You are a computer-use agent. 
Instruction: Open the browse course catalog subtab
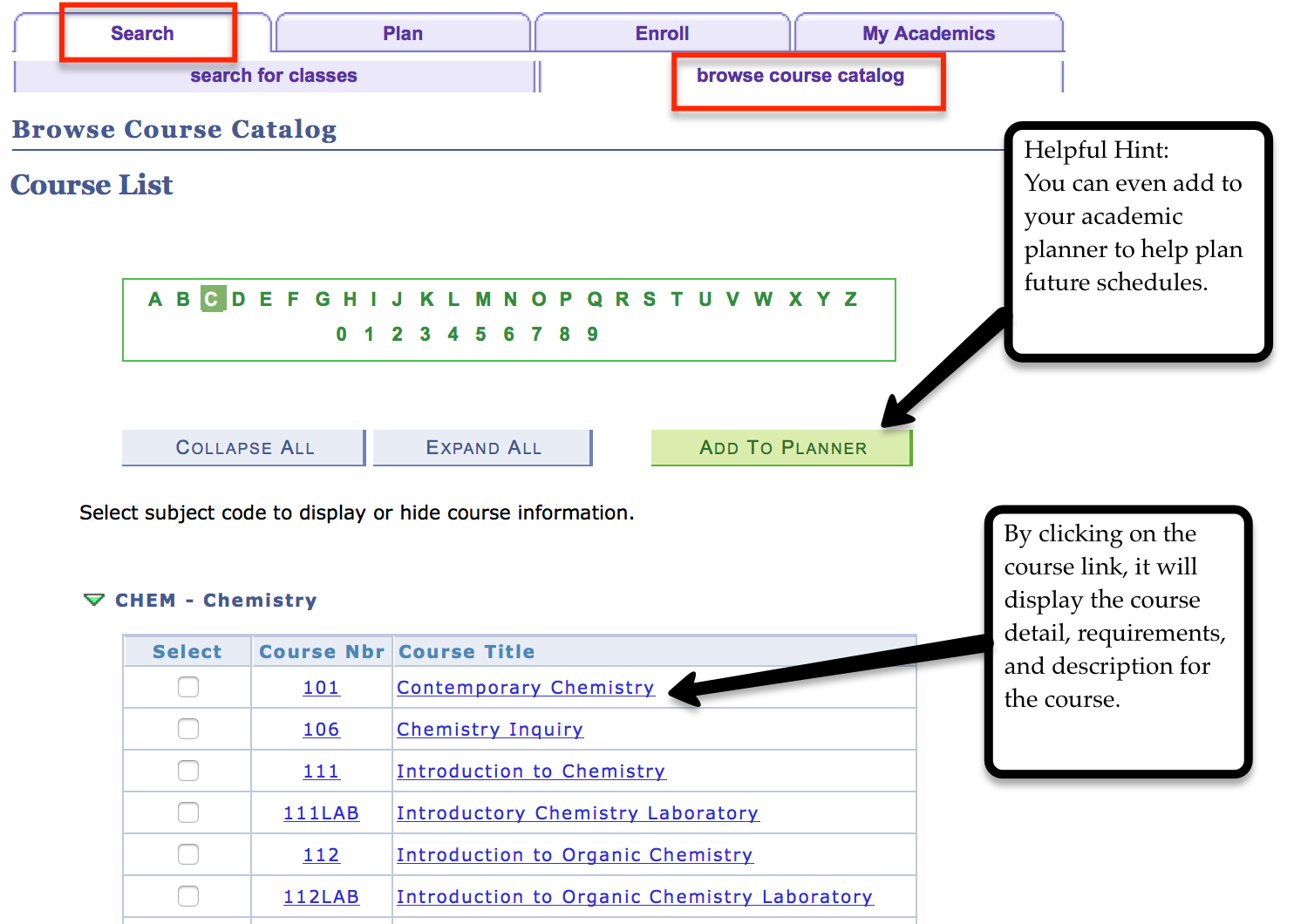[x=800, y=76]
